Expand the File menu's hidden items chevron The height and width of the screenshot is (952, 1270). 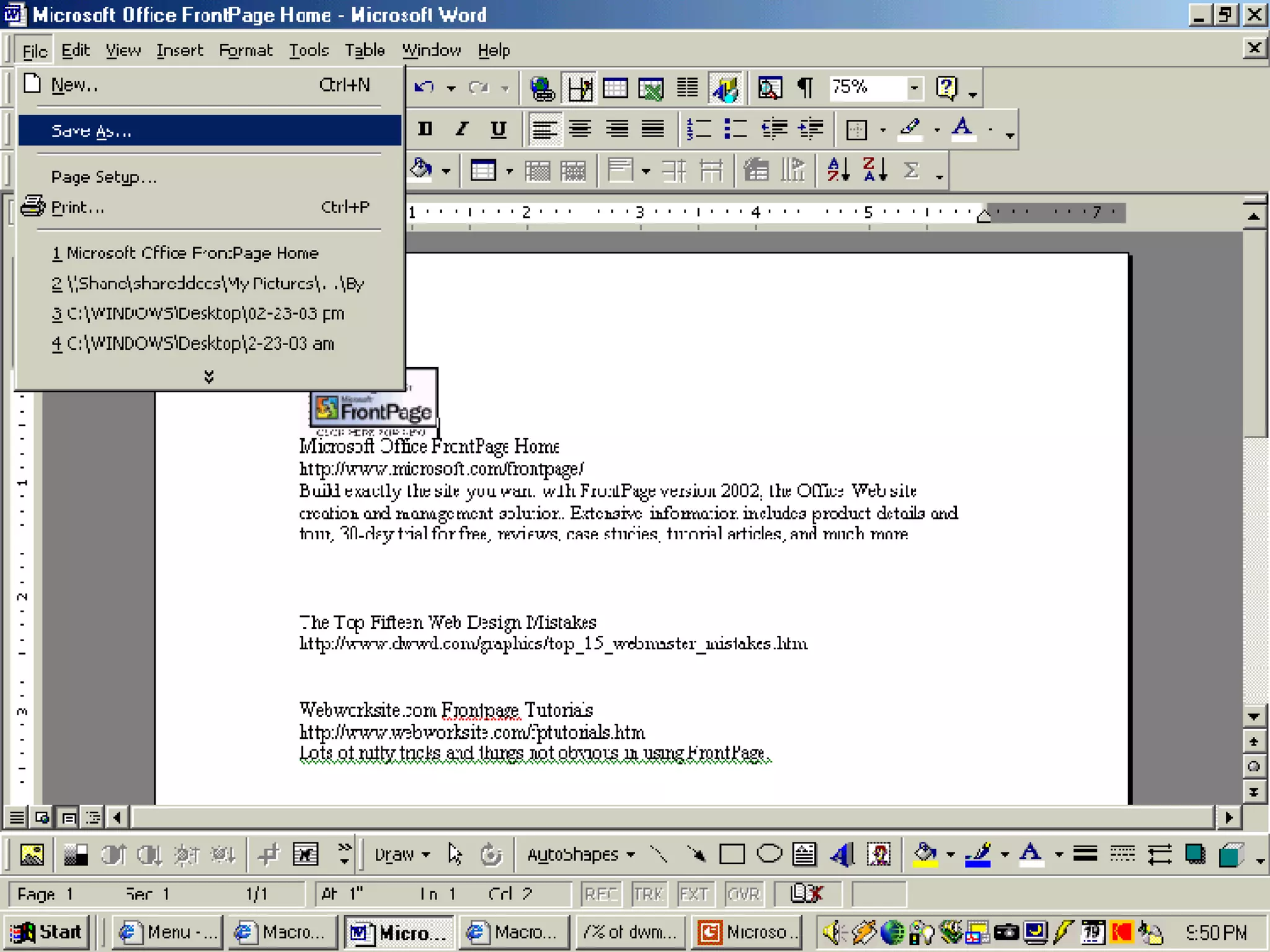(209, 376)
